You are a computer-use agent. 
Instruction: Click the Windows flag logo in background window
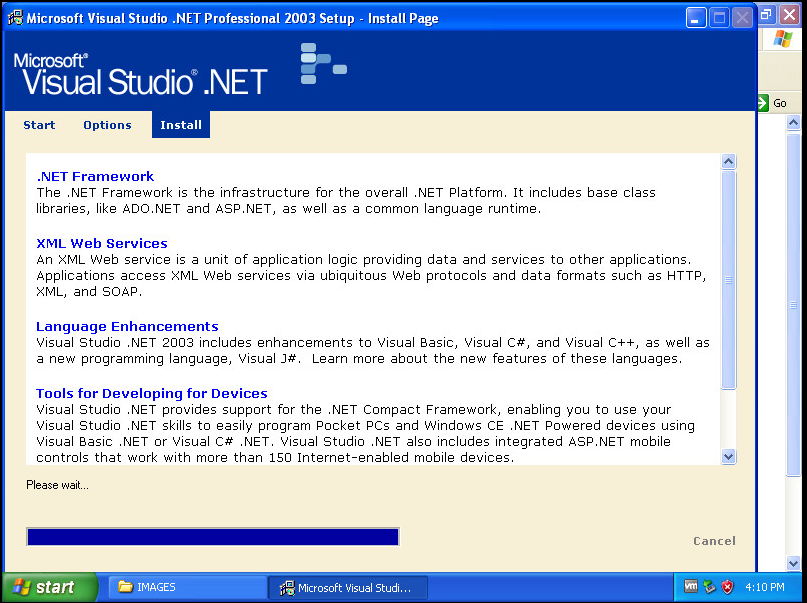(783, 39)
